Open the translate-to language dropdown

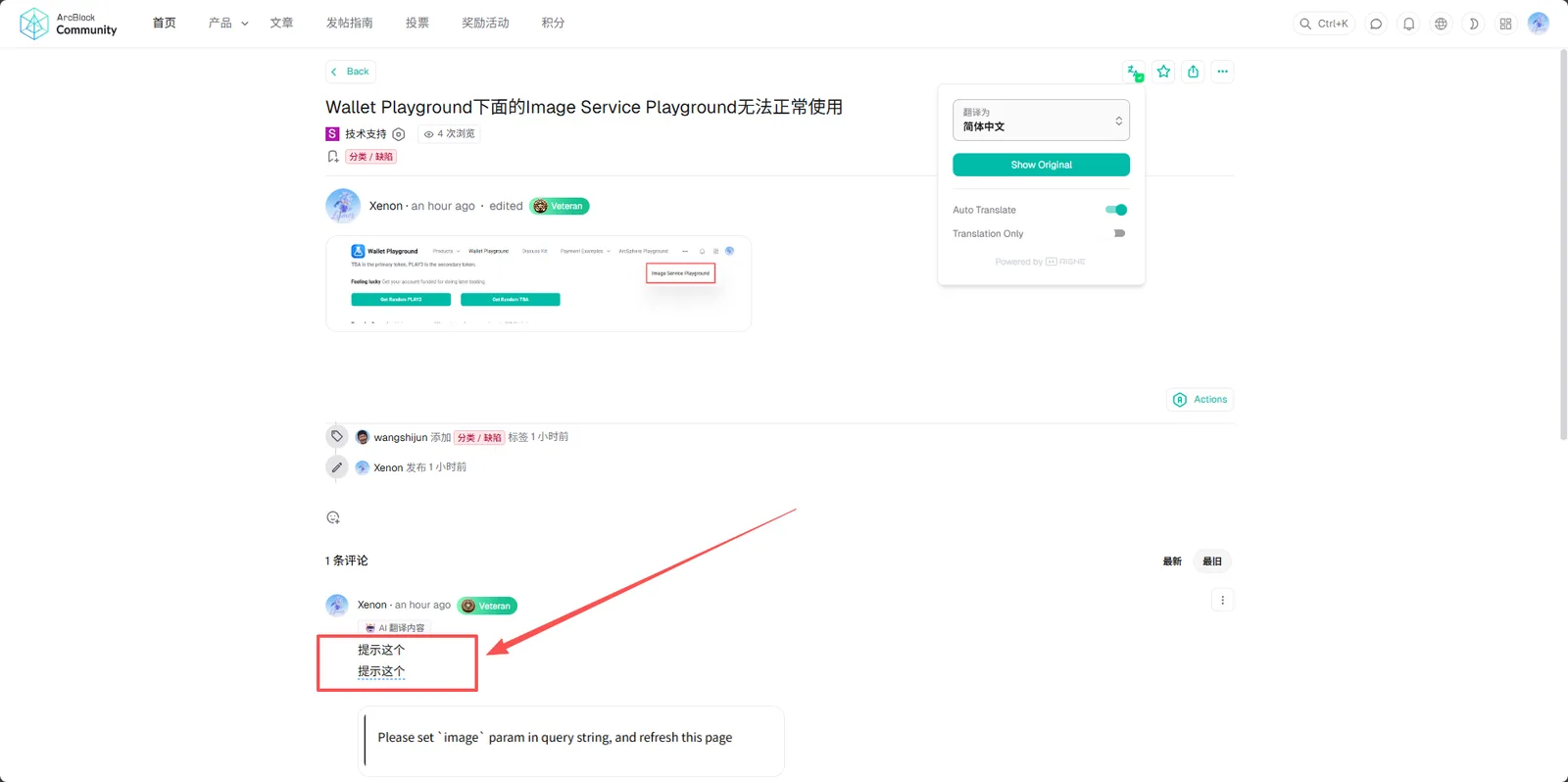coord(1041,120)
